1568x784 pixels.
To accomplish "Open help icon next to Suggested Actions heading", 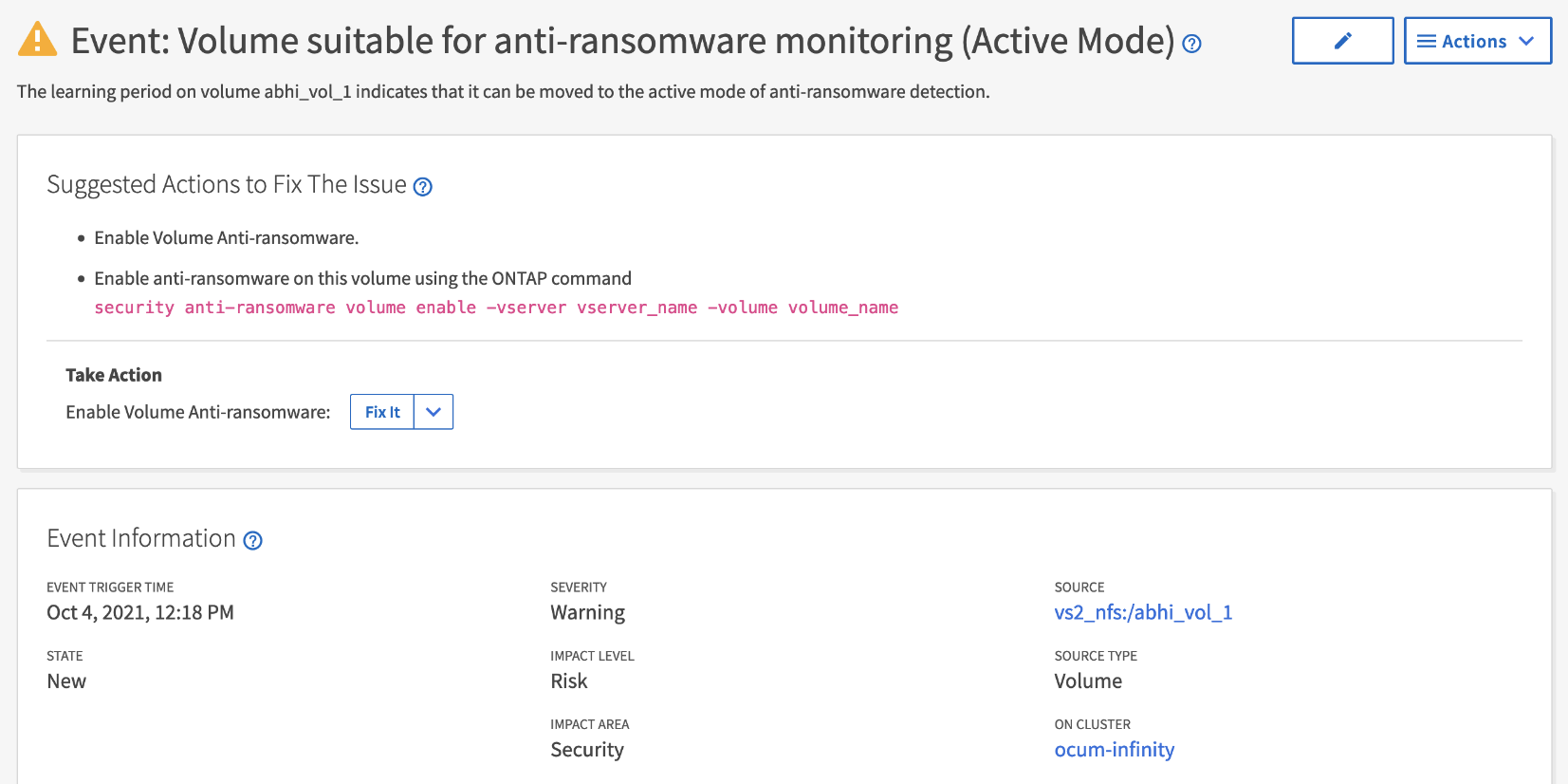I will click(423, 187).
